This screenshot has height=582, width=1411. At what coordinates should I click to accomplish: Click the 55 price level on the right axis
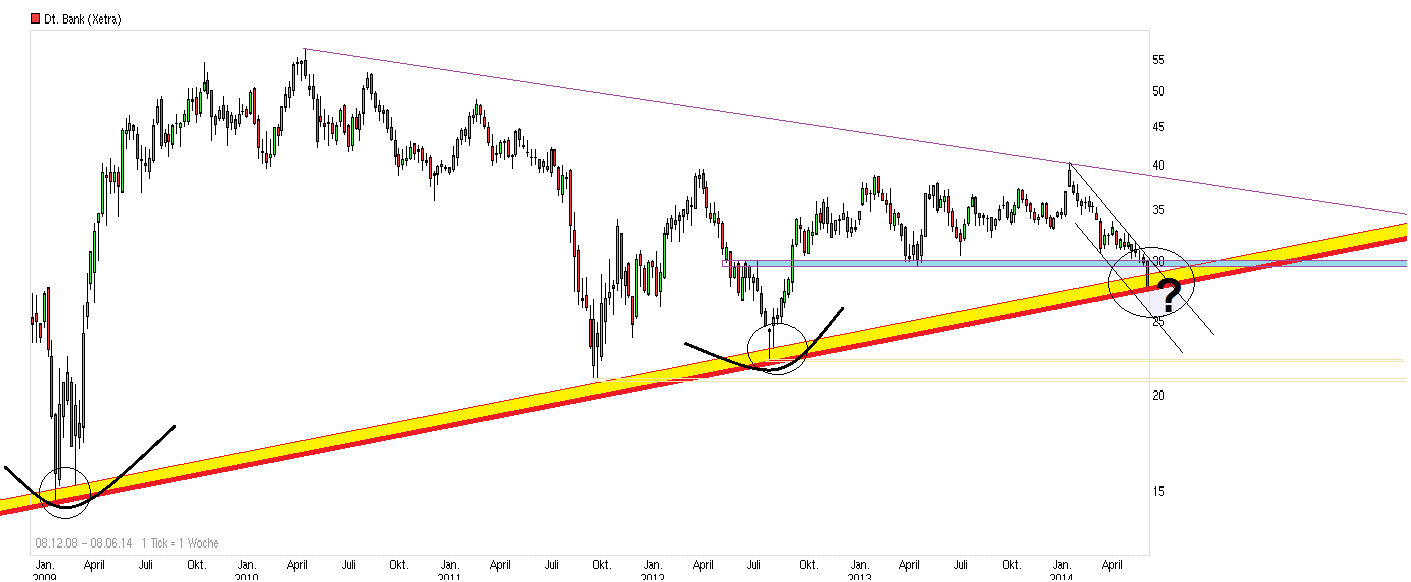click(1157, 59)
